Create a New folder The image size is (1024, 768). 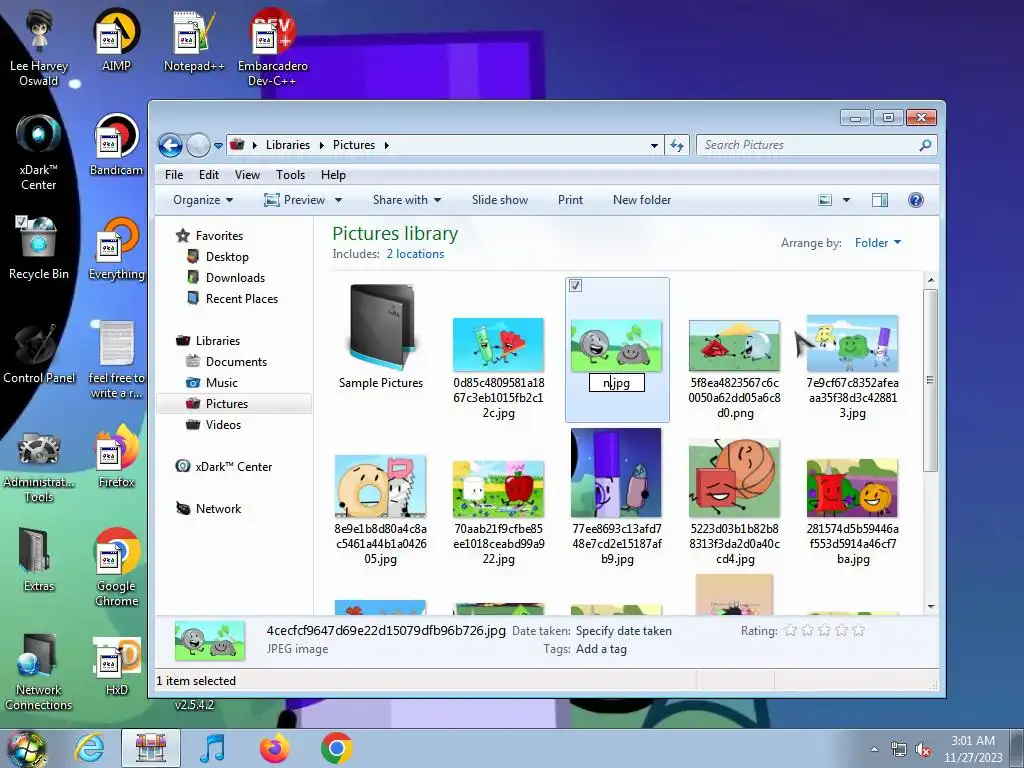[x=642, y=200]
